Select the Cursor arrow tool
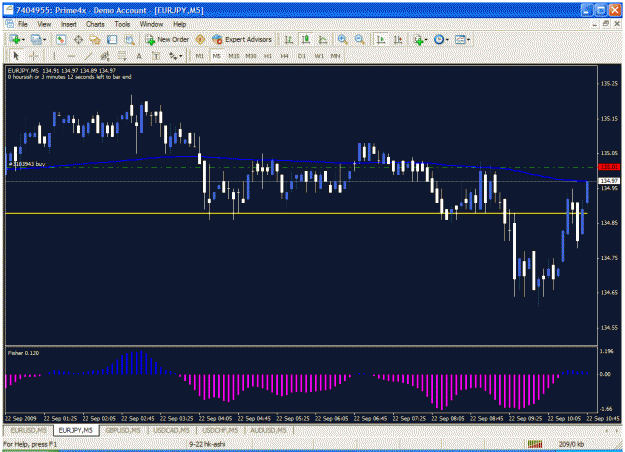Viewport: 625px width, 452px height. tap(16, 56)
